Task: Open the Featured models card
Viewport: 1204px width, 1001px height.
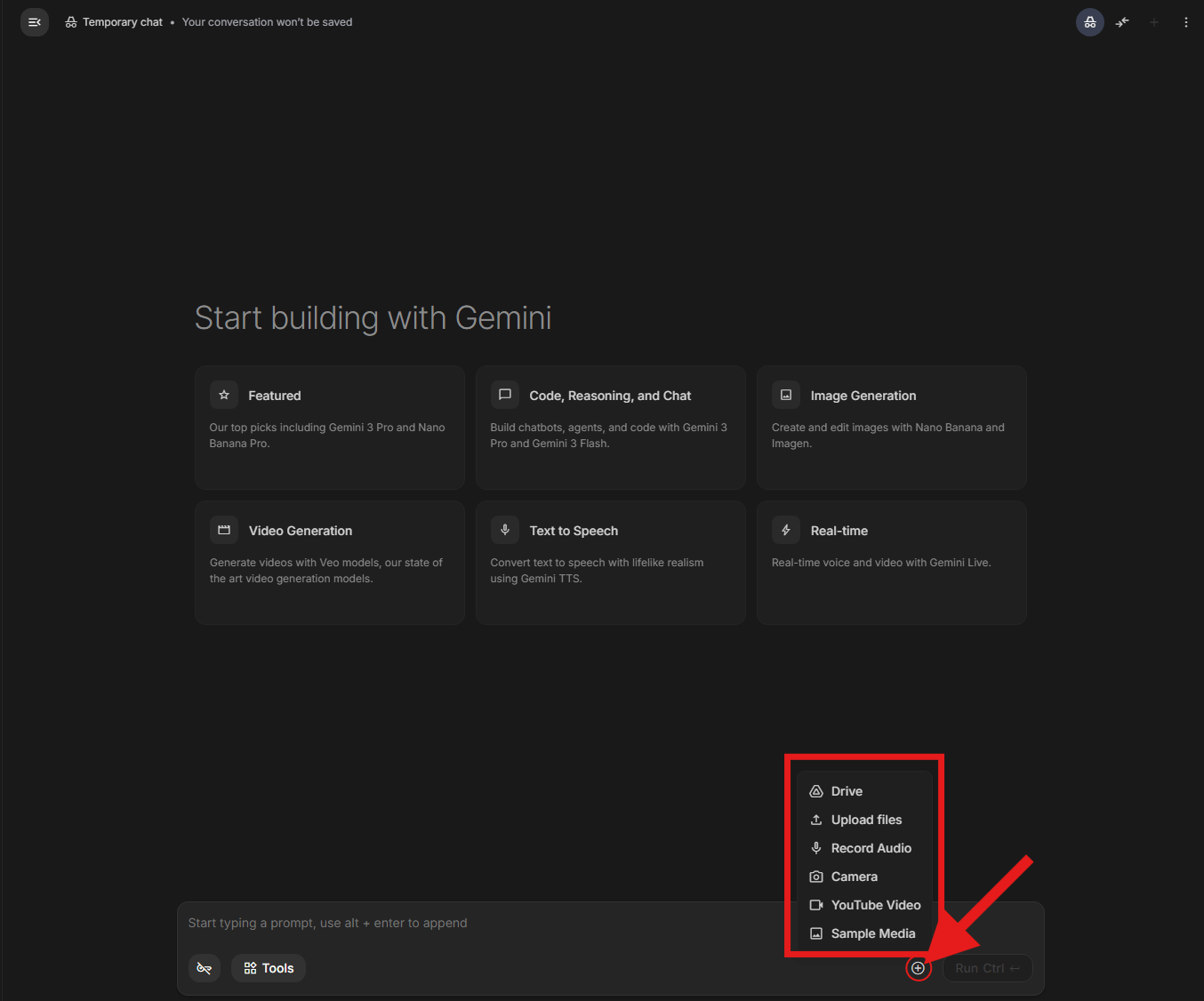Action: (329, 427)
